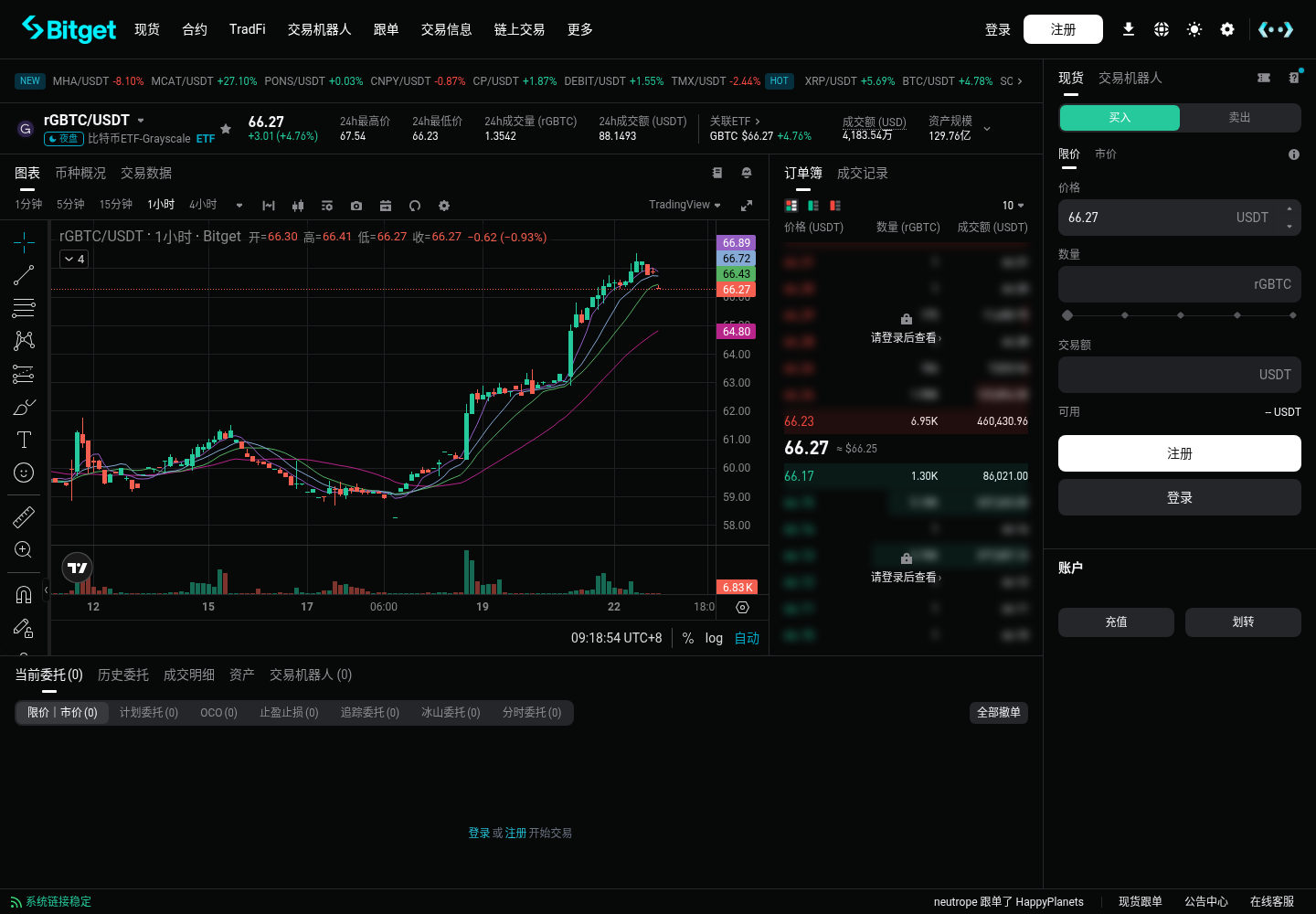
Task: Switch to the 买入 buy side
Action: [x=1120, y=118]
